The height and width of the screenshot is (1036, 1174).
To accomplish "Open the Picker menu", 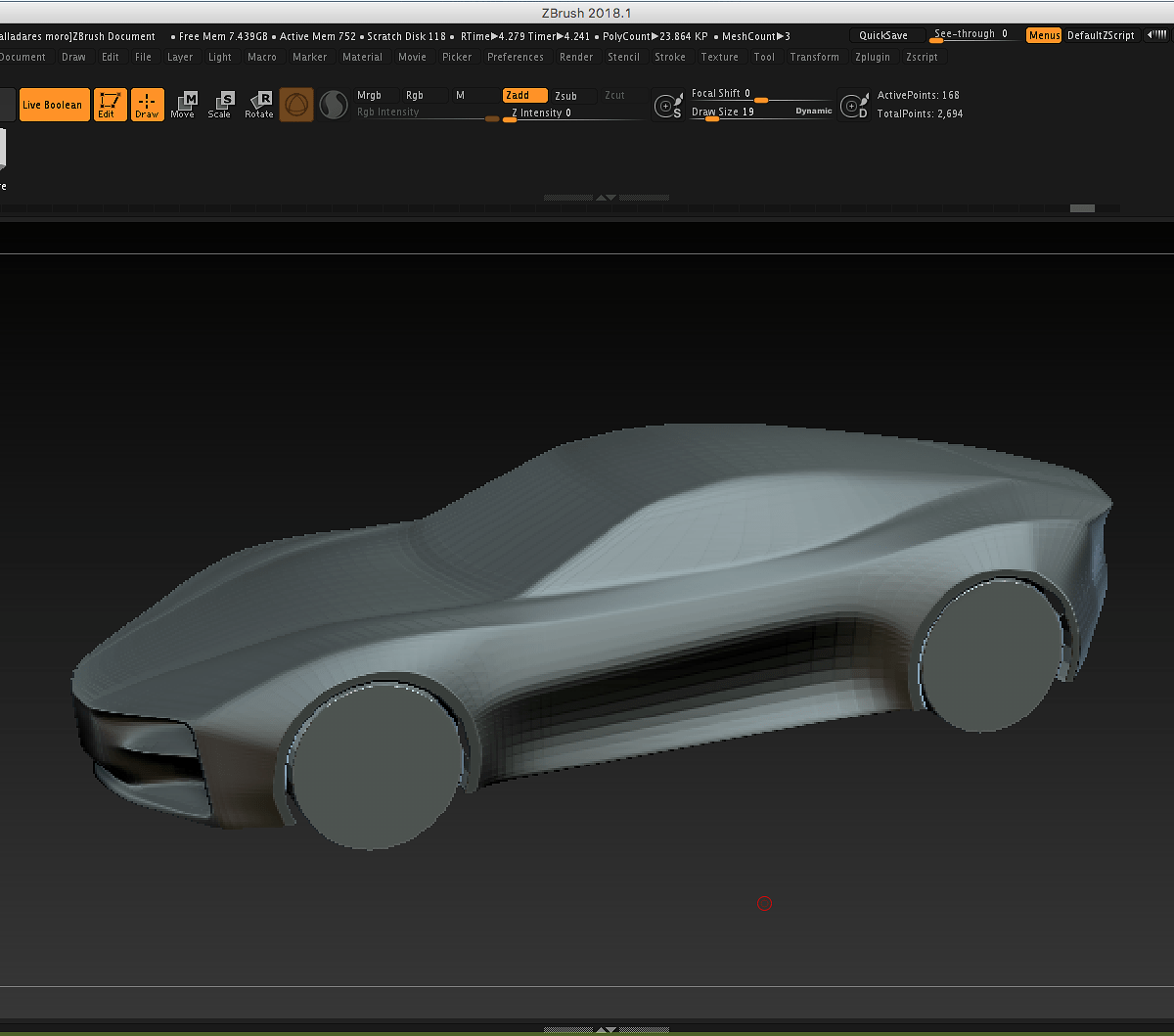I will point(457,57).
